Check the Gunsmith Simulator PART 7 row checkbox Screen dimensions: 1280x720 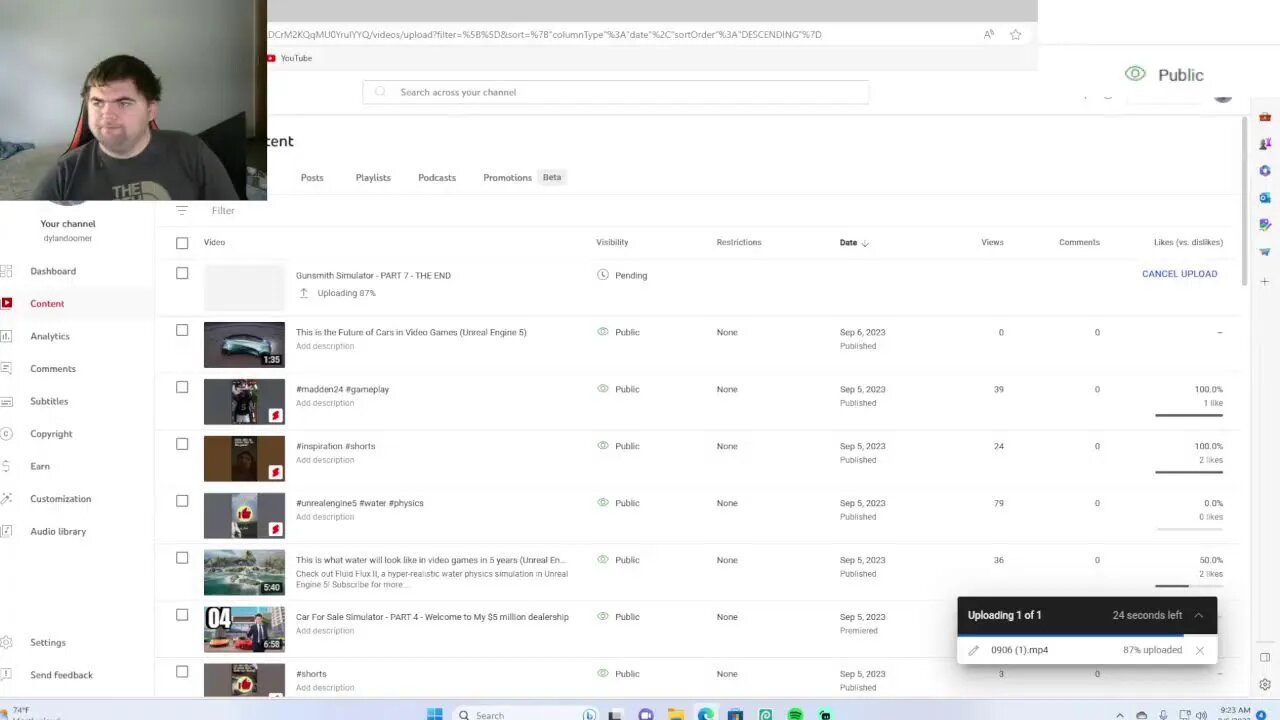182,273
